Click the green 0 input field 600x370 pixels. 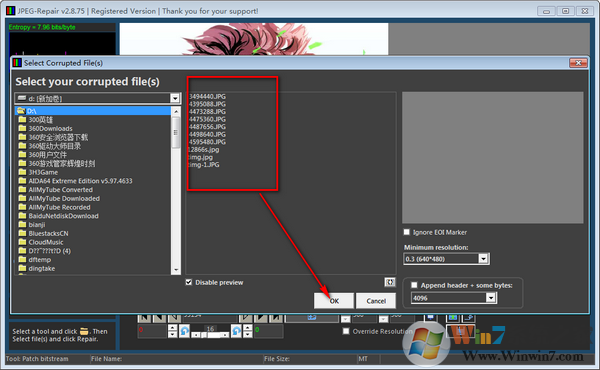point(268,331)
